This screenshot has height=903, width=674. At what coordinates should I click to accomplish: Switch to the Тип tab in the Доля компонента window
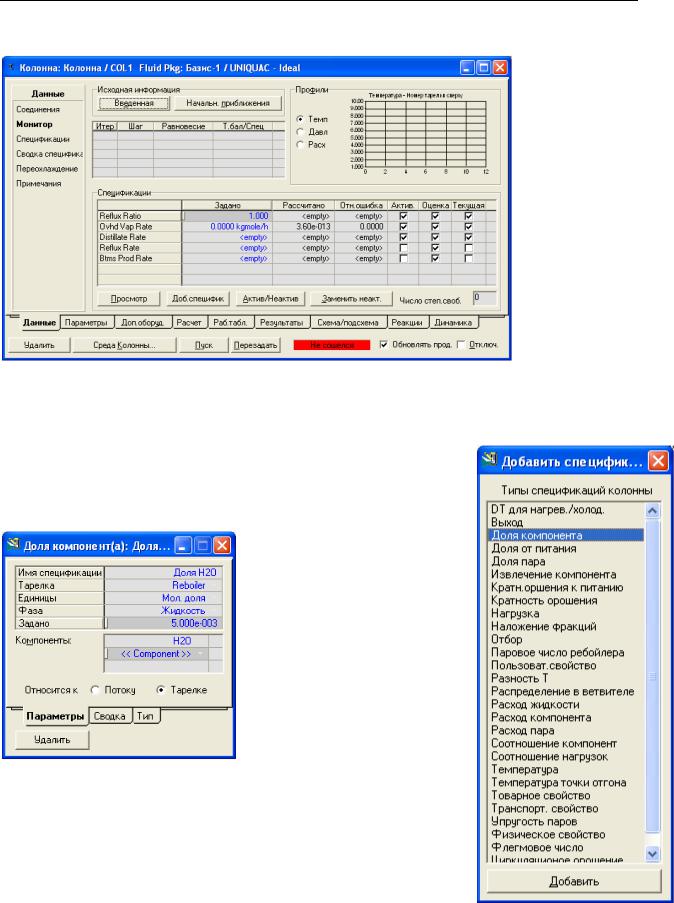click(145, 716)
